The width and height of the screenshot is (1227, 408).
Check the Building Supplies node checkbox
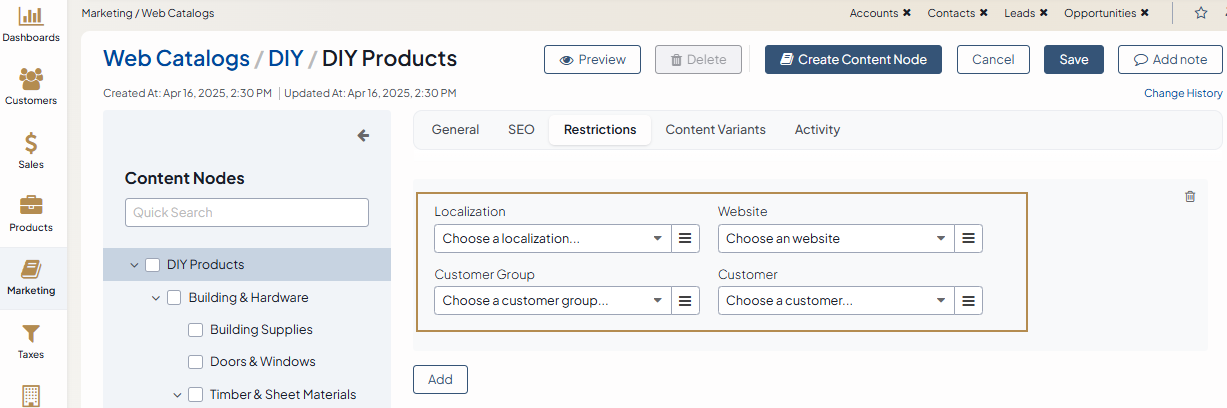tap(196, 330)
